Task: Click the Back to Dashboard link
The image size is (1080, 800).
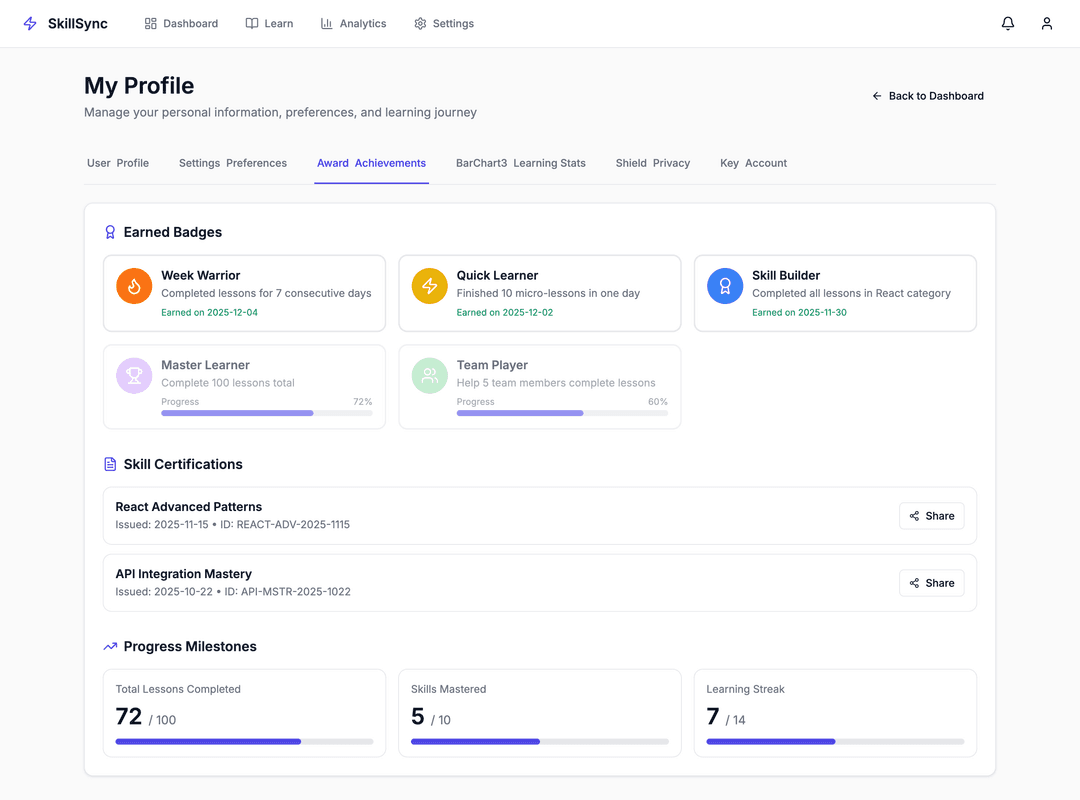Action: point(928,96)
